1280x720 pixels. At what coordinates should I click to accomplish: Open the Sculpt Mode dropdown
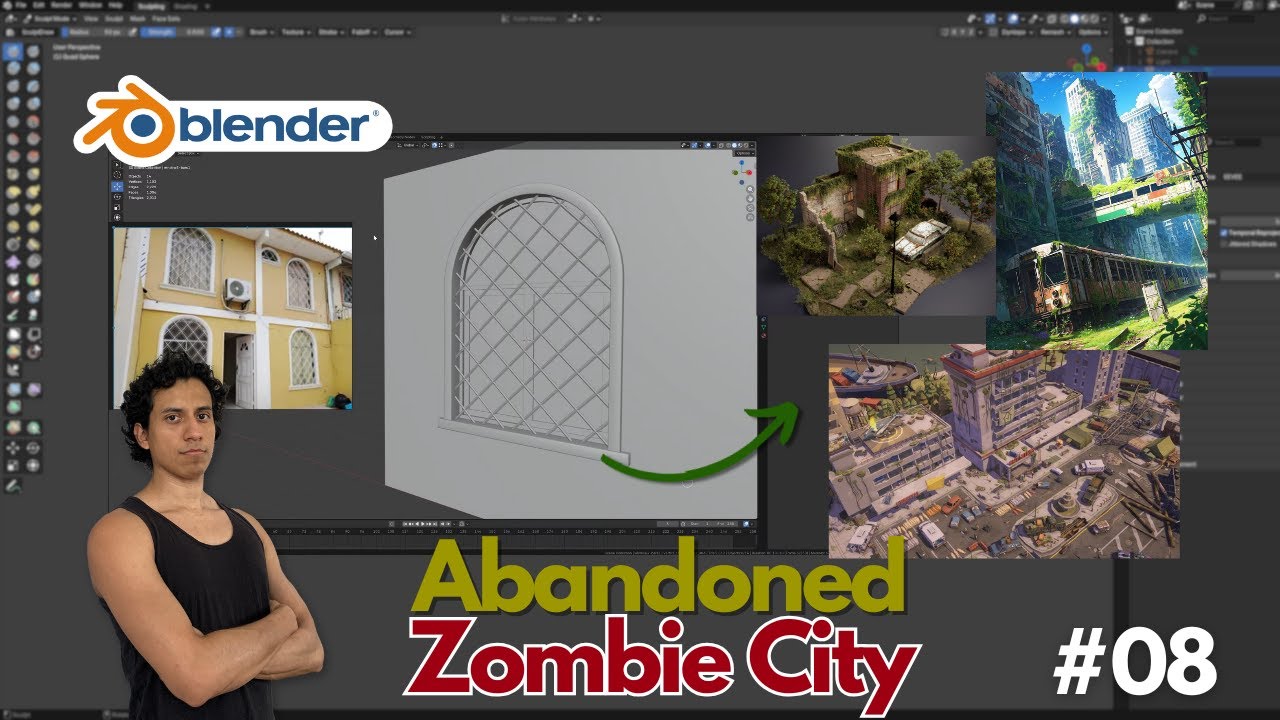tap(50, 19)
